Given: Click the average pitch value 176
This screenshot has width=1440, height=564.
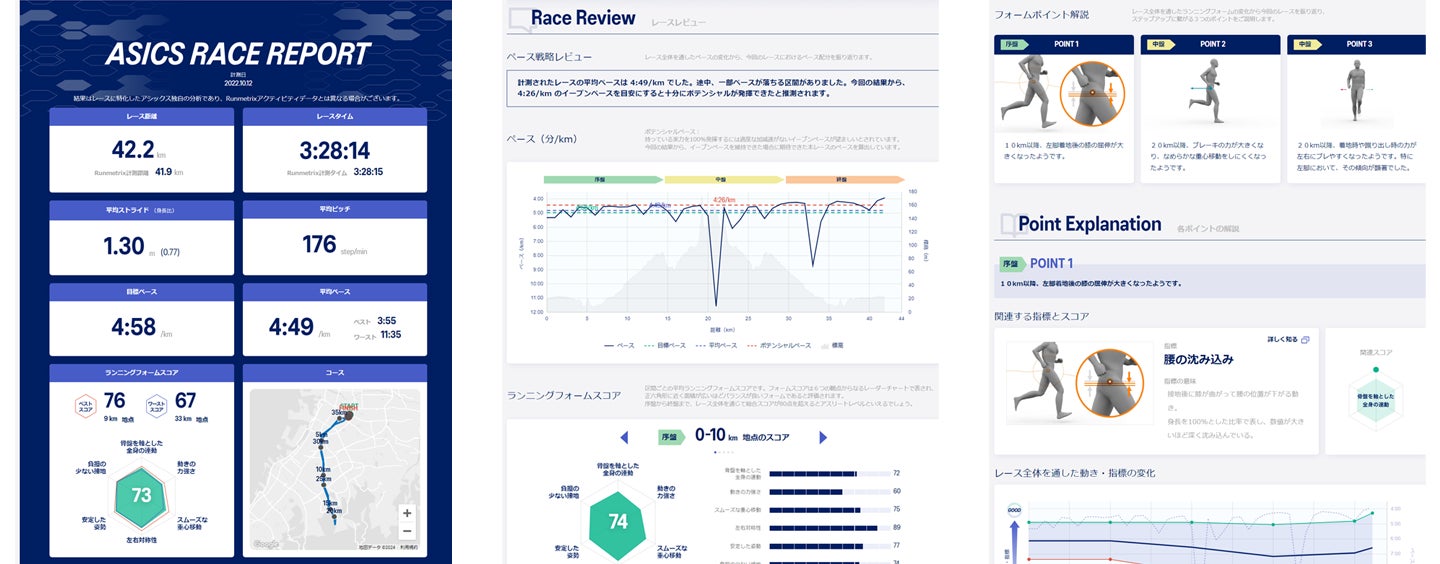Looking at the screenshot, I should 319,244.
